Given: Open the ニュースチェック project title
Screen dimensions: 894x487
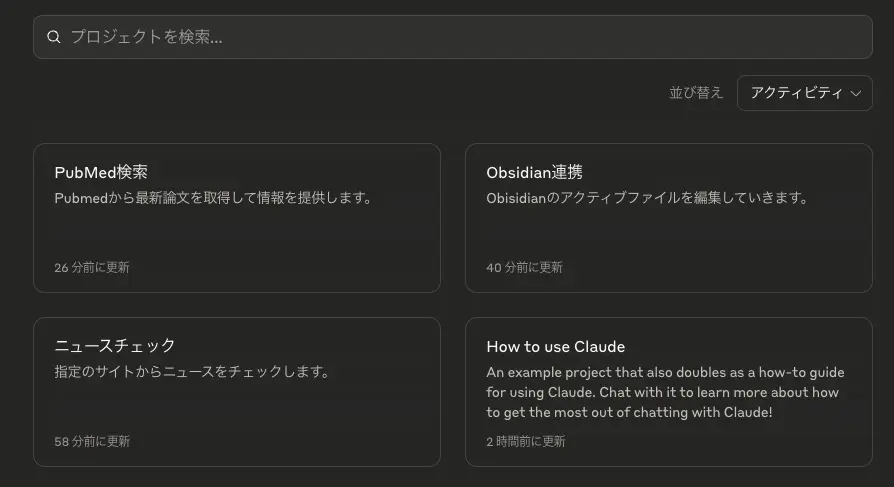Looking at the screenshot, I should (115, 345).
